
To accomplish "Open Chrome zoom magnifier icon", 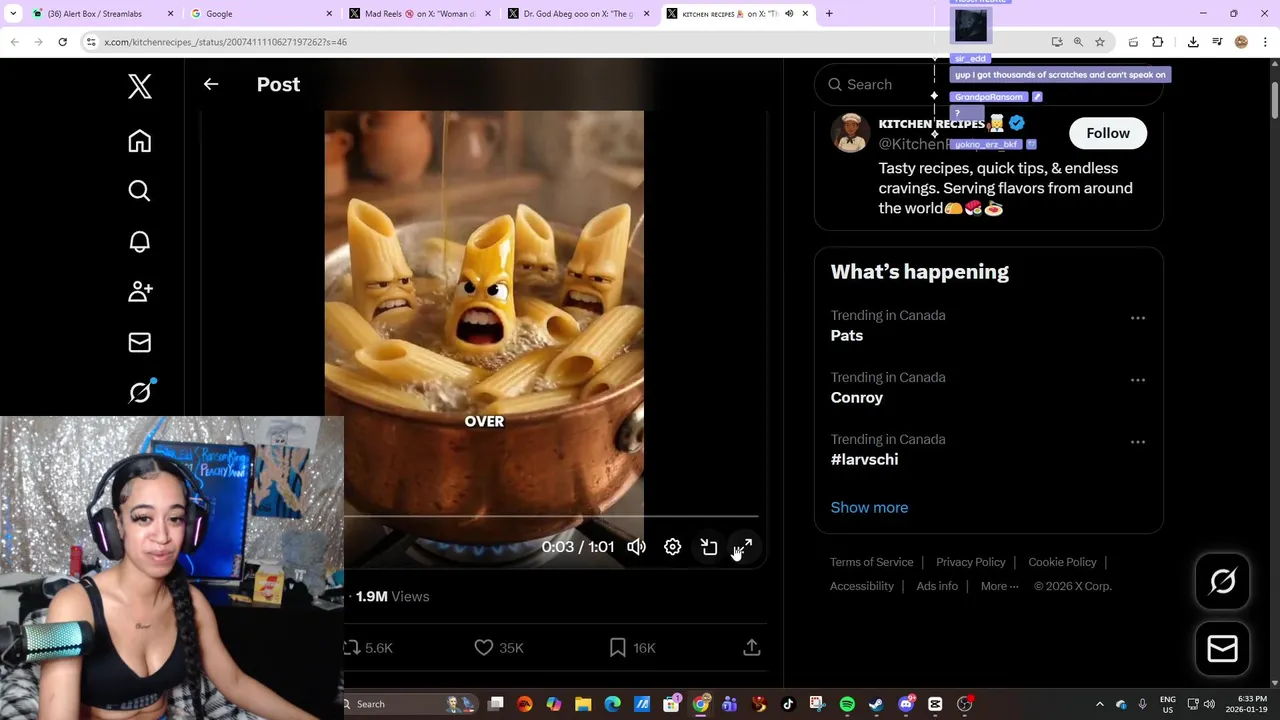I will click(x=1078, y=42).
